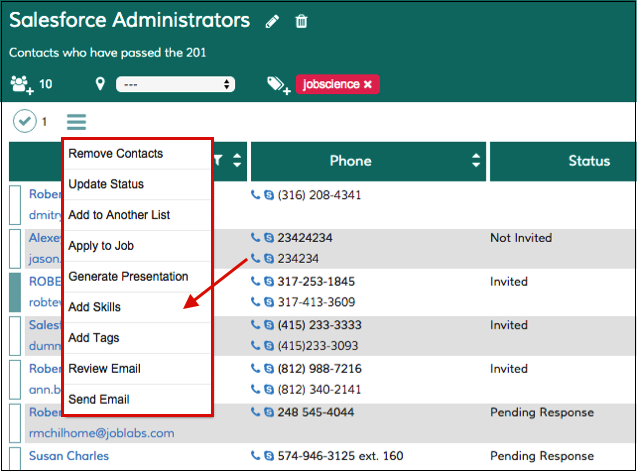The width and height of the screenshot is (637, 471).
Task: Choose Remove Contacts from the menu
Action: [x=137, y=154]
